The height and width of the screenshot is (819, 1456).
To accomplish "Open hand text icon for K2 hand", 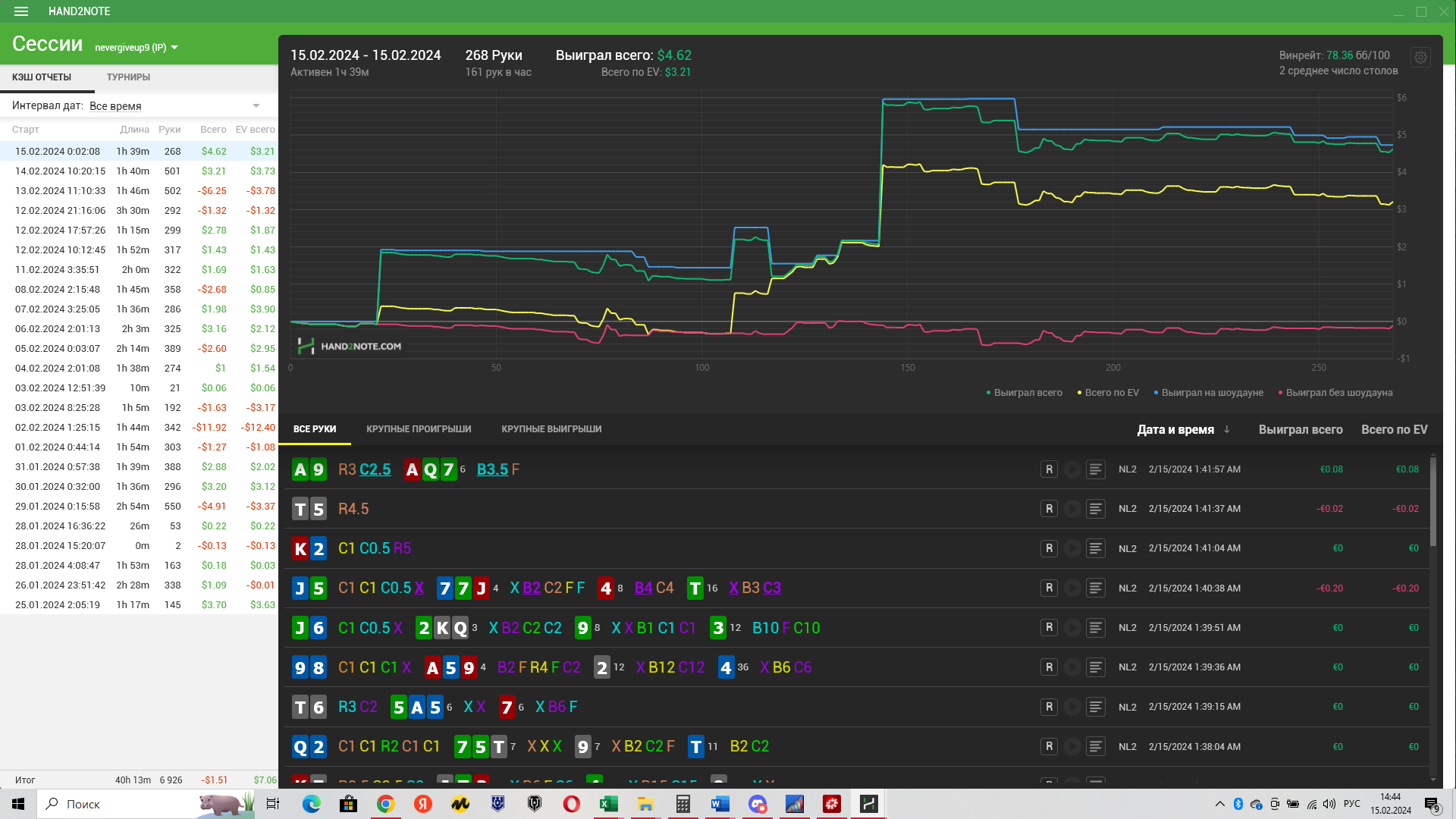I will pyautogui.click(x=1096, y=548).
